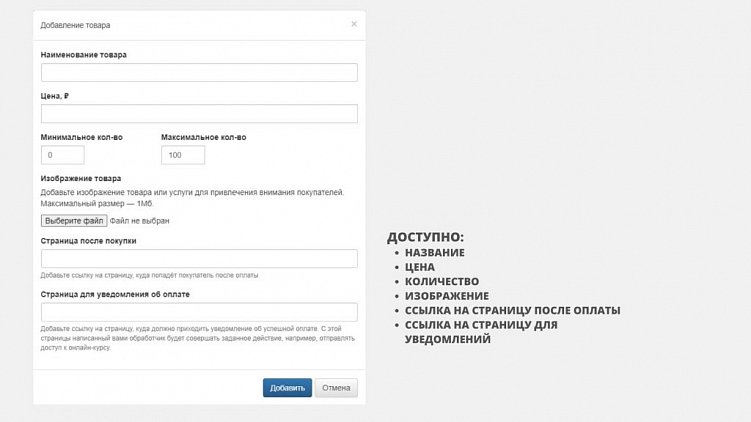Click the minimum quantity box showing 0
This screenshot has width=751, height=422.
[x=63, y=155]
